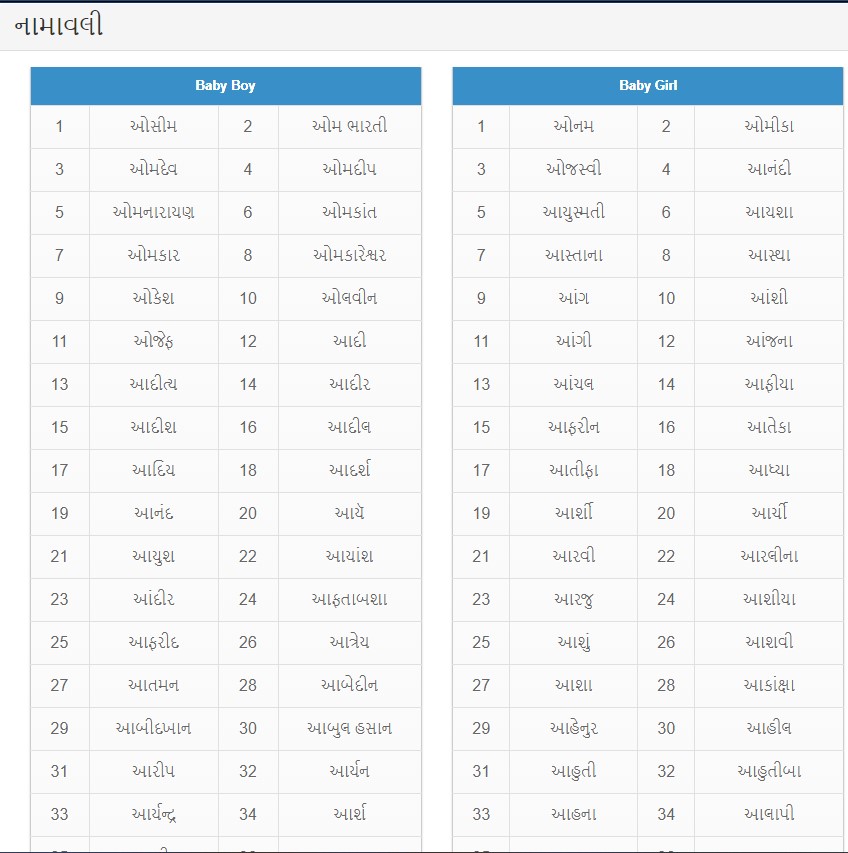Image resolution: width=848 pixels, height=853 pixels.
Task: Click the boy name આદિત્ય
Action: [154, 384]
